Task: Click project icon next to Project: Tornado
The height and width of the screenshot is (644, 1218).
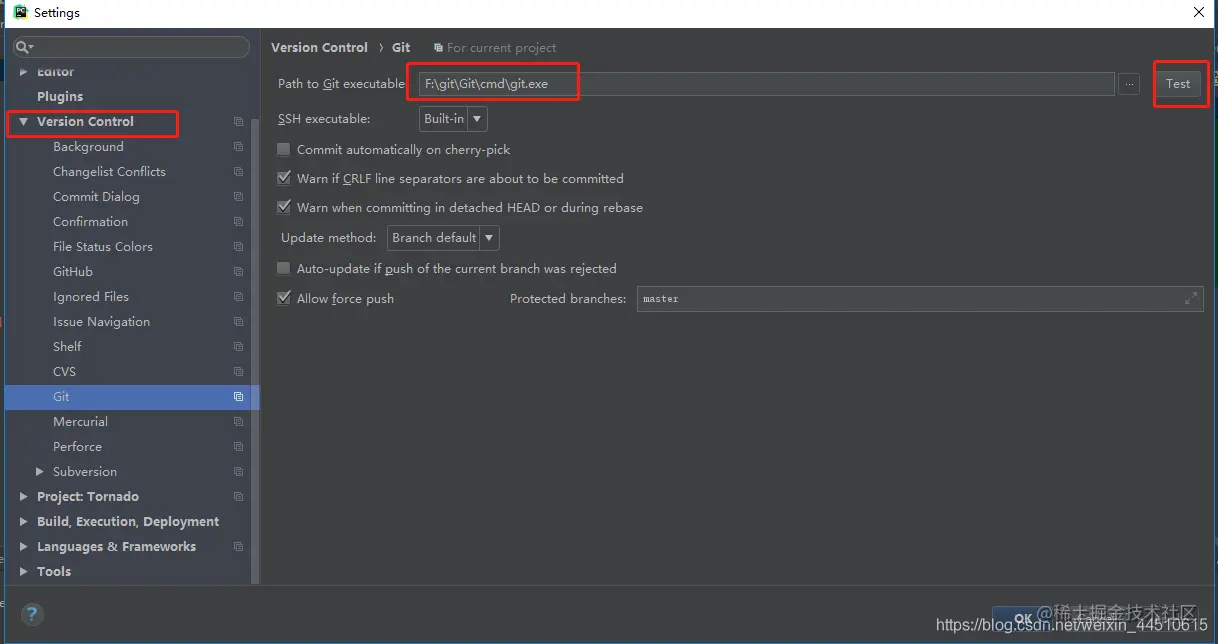Action: pos(238,497)
